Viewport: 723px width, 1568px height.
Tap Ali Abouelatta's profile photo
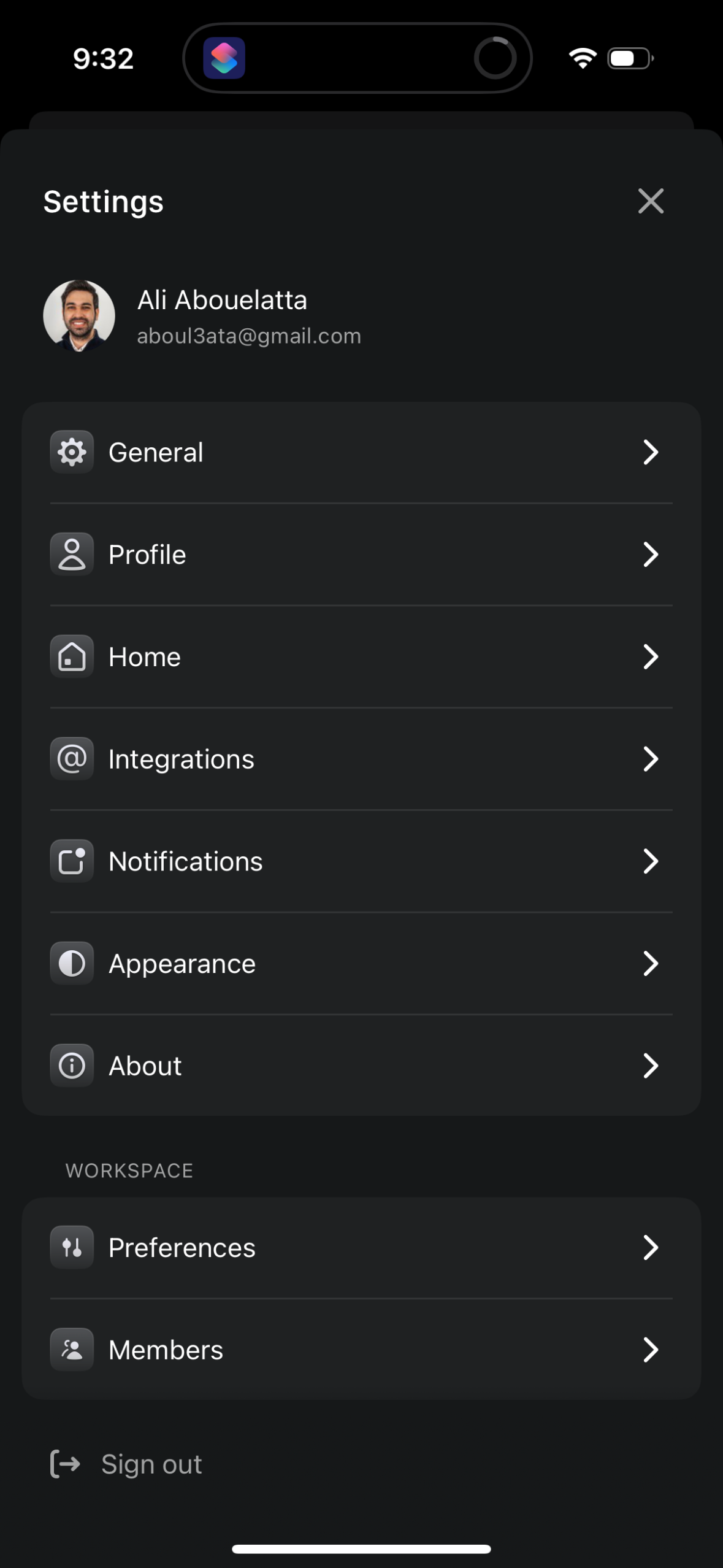point(79,315)
